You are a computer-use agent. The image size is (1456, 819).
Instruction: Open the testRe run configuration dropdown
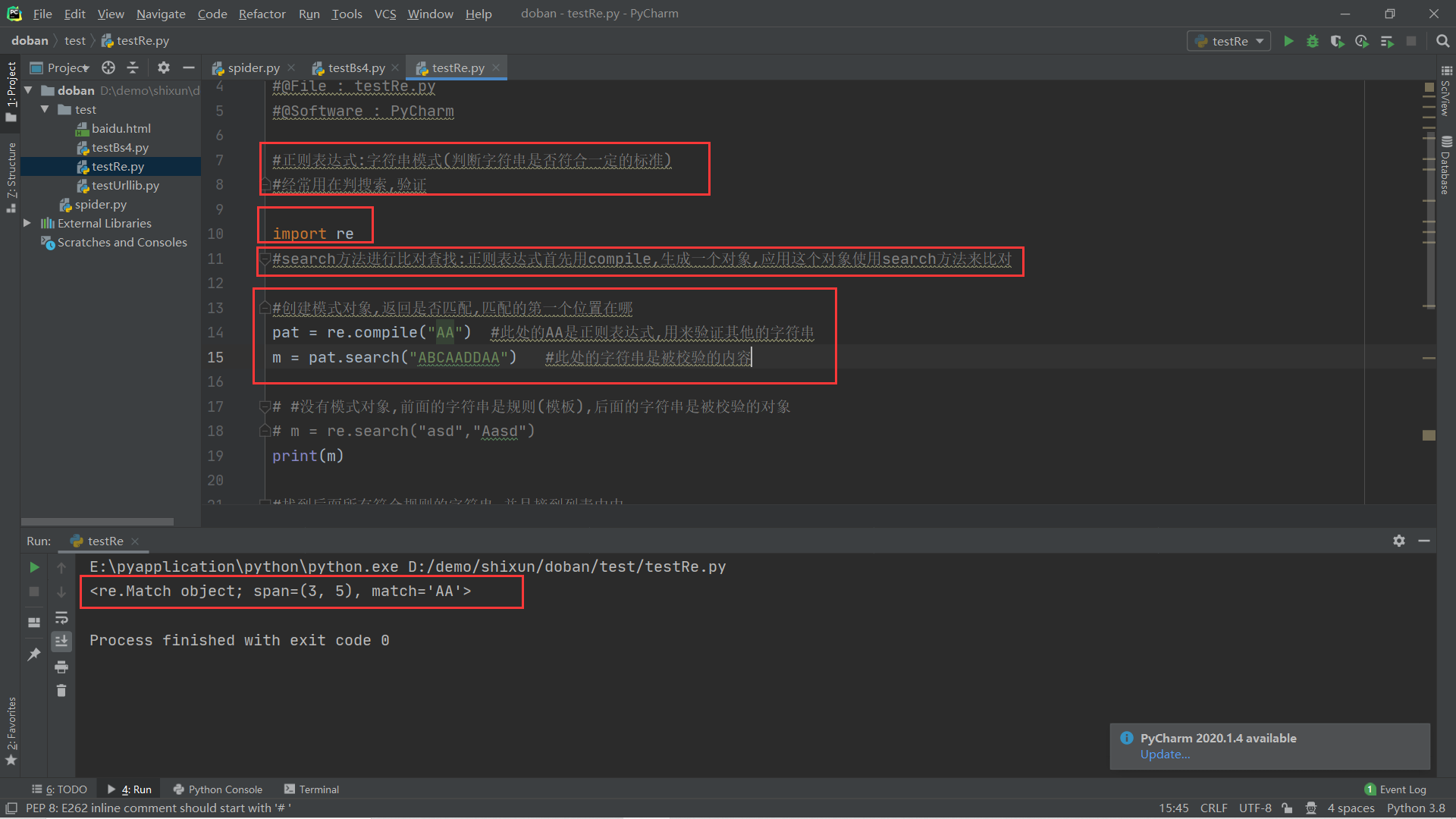click(1228, 41)
